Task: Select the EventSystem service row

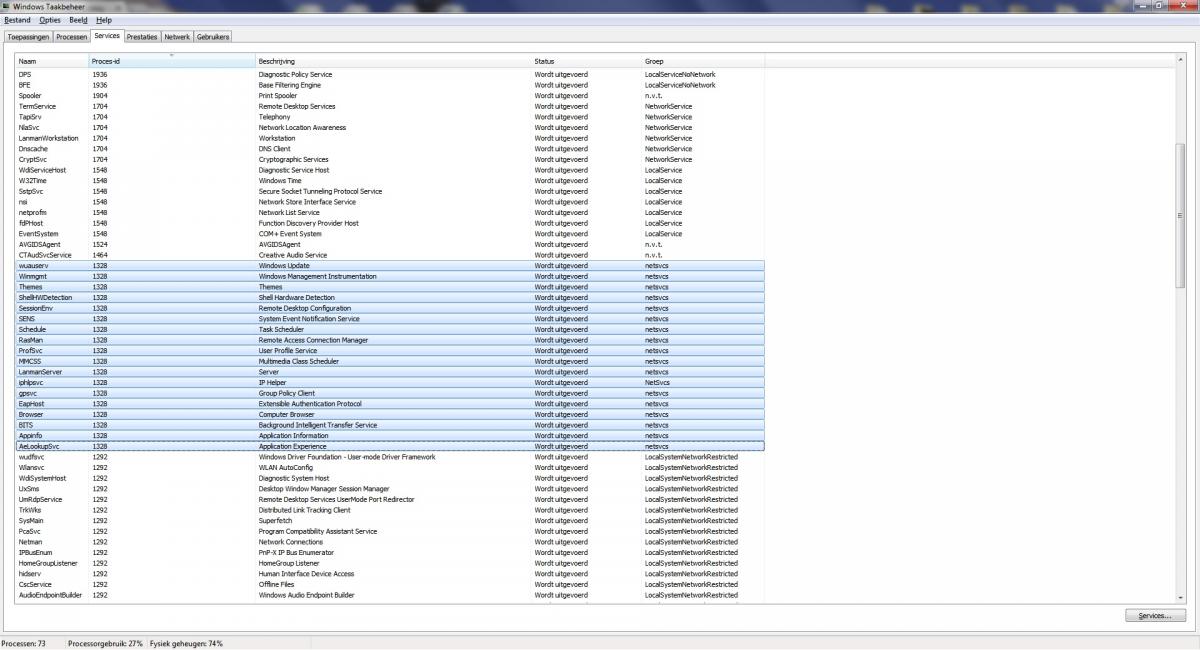Action: click(391, 234)
